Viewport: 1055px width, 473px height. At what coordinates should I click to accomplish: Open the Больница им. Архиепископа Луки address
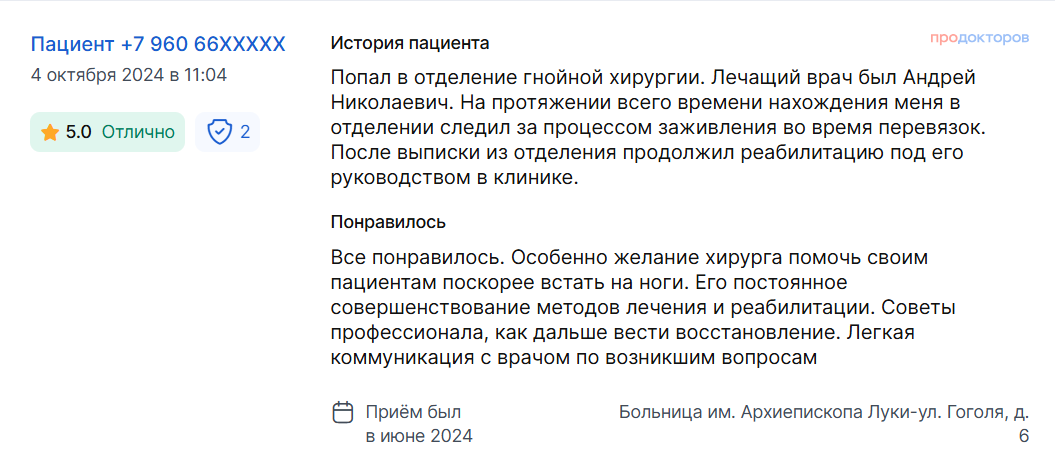pos(824,424)
